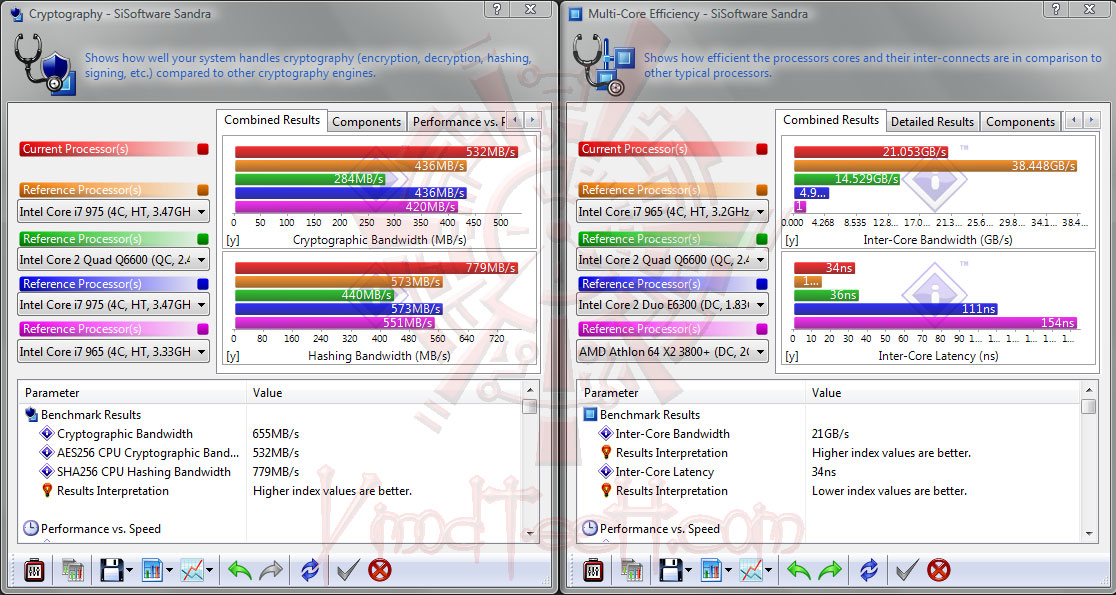Screen dimensions: 1116x595
Task: Click the [y] button under Cryptographic Bandwidth chart
Action: pyautogui.click(x=233, y=240)
